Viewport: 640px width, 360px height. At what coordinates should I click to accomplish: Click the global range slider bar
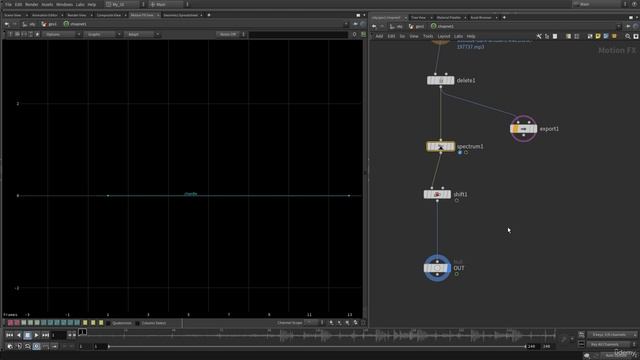pyautogui.click(x=317, y=347)
